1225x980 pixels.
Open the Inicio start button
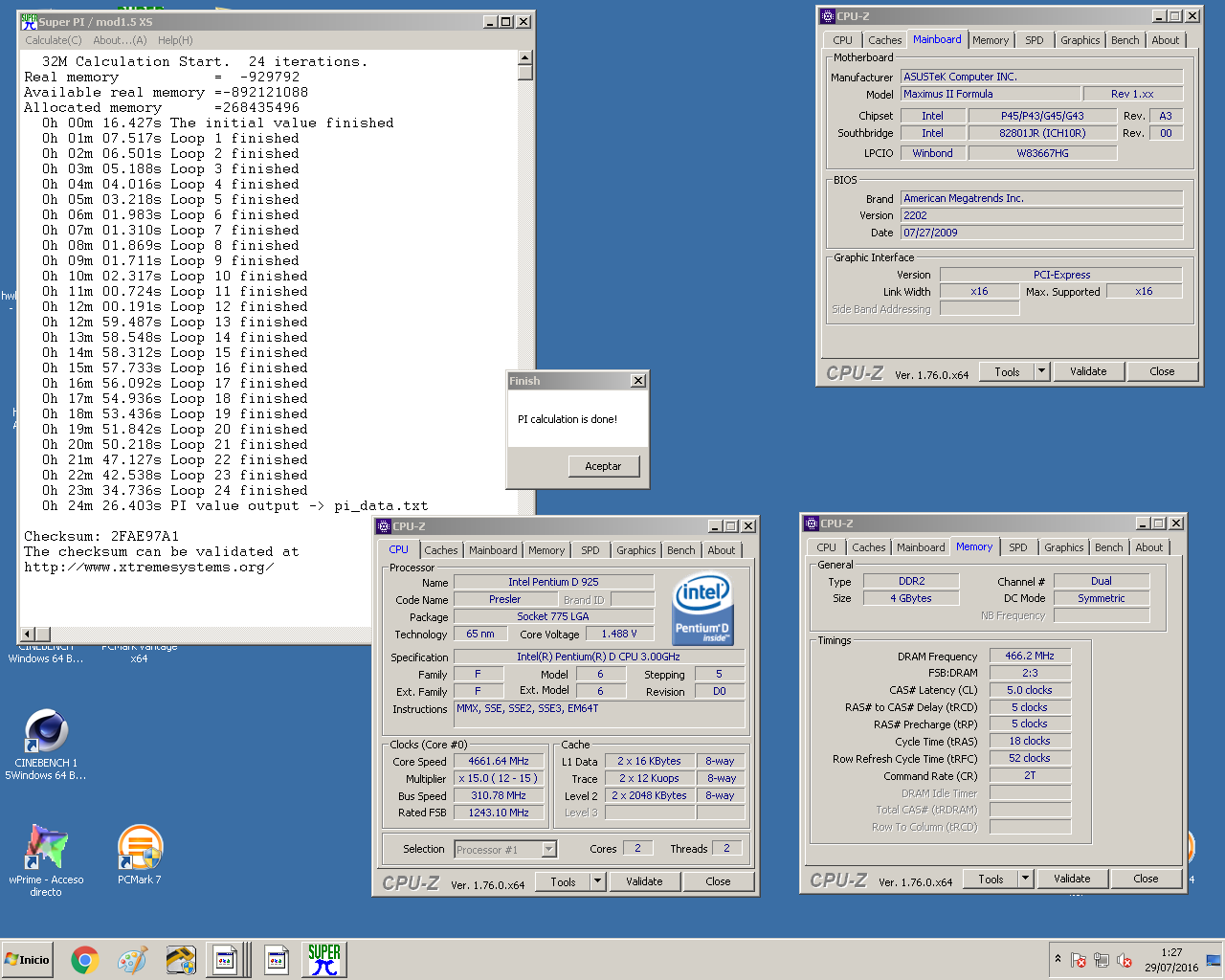(29, 960)
